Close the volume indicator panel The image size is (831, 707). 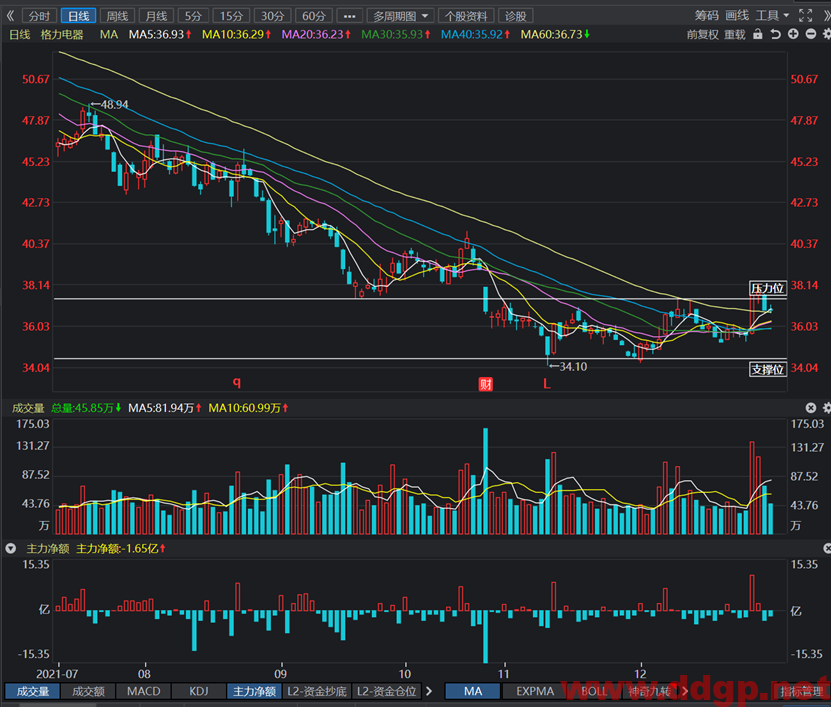[x=811, y=408]
